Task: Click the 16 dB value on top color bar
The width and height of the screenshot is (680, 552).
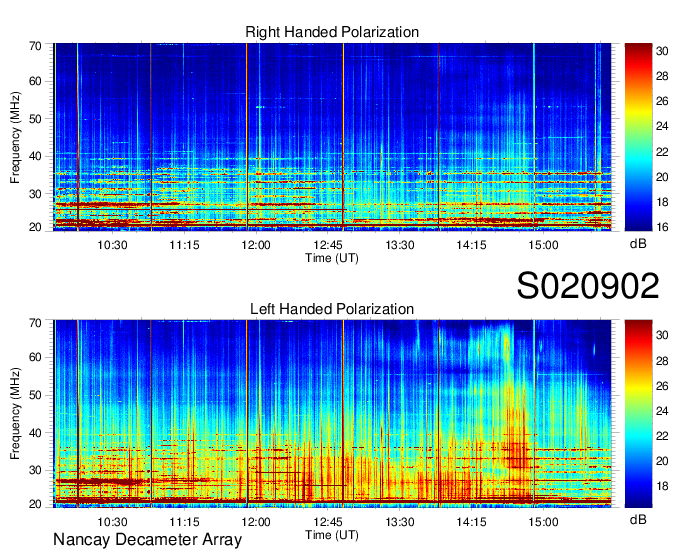Action: pyautogui.click(x=662, y=227)
